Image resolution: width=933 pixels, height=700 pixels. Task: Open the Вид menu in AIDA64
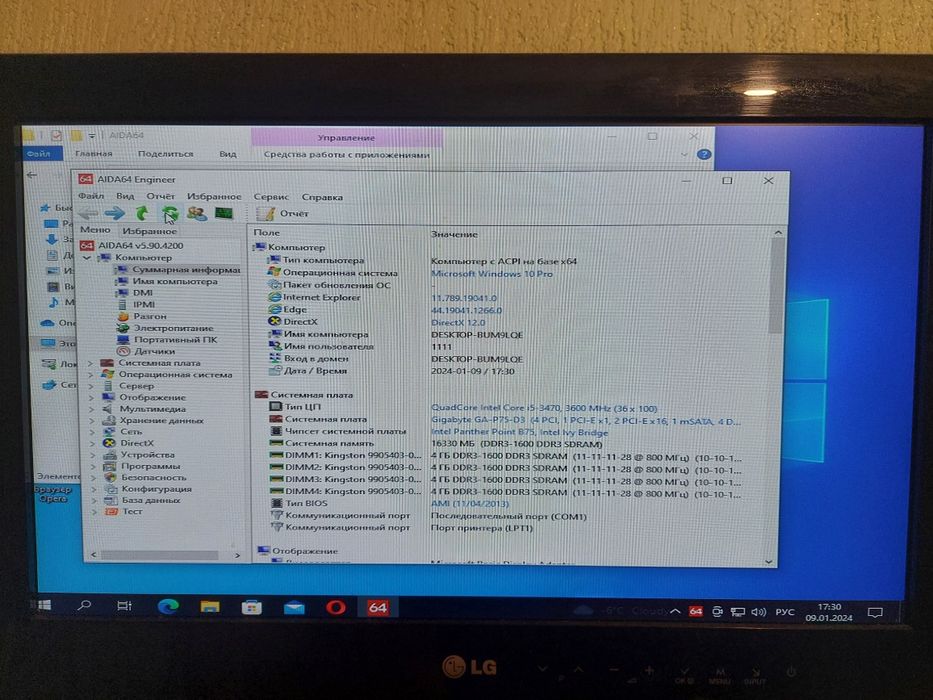(x=125, y=196)
